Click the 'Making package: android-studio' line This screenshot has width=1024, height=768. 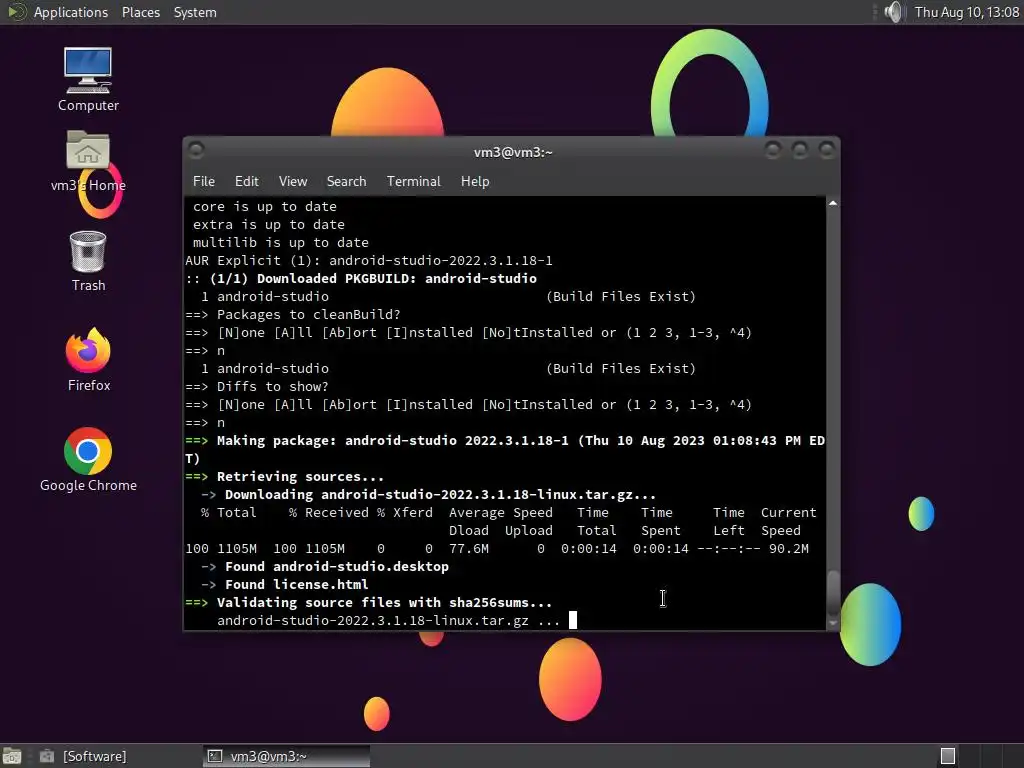pos(505,449)
